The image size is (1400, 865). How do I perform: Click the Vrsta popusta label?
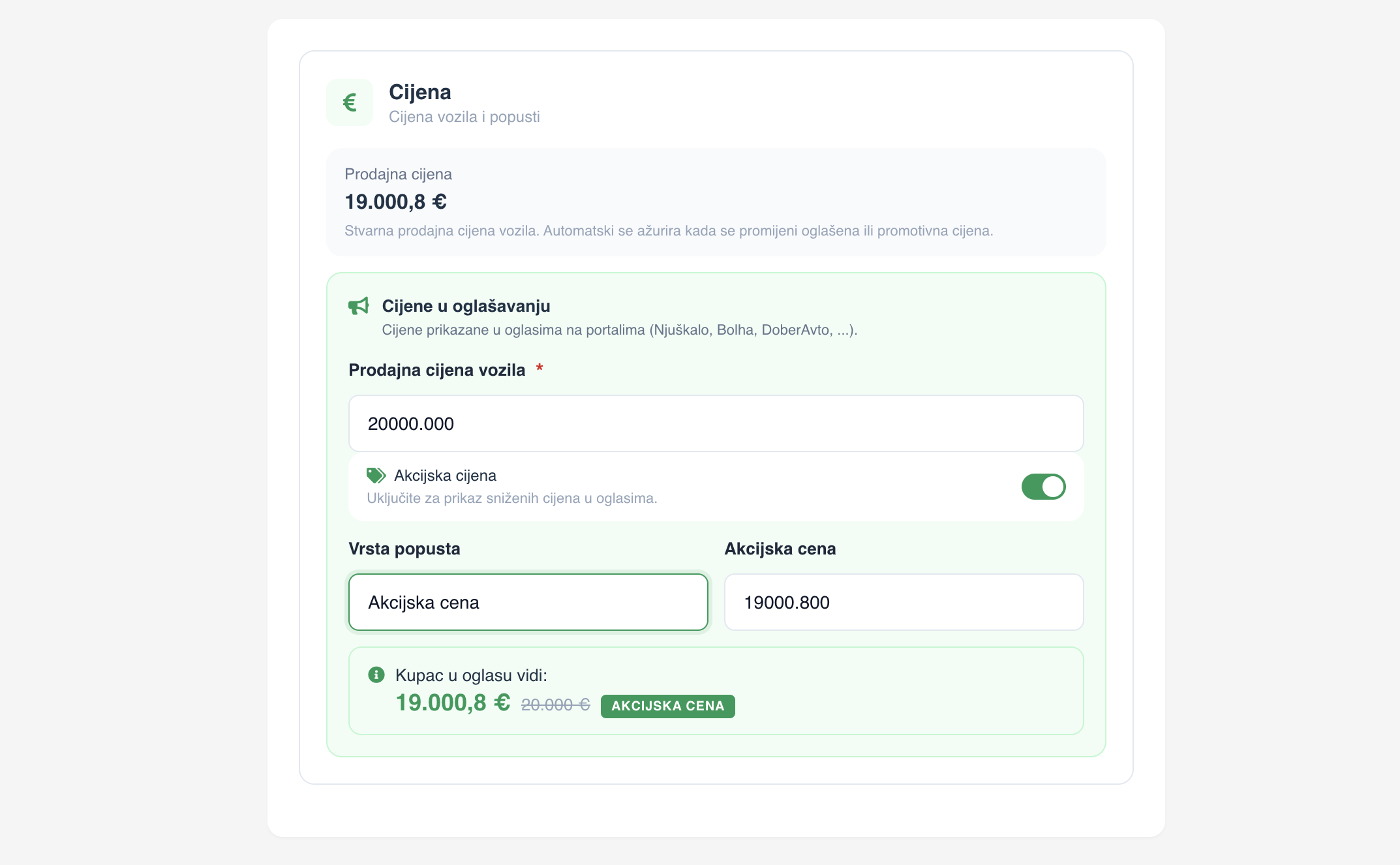click(404, 549)
